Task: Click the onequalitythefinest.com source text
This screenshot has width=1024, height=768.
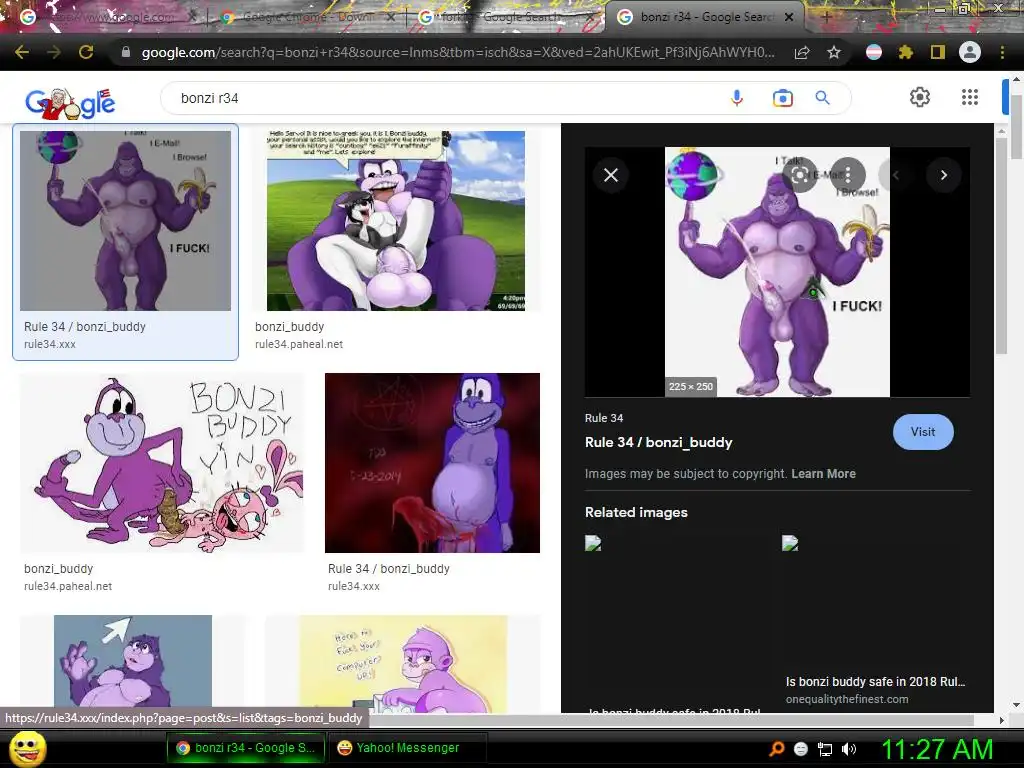Action: [x=846, y=699]
